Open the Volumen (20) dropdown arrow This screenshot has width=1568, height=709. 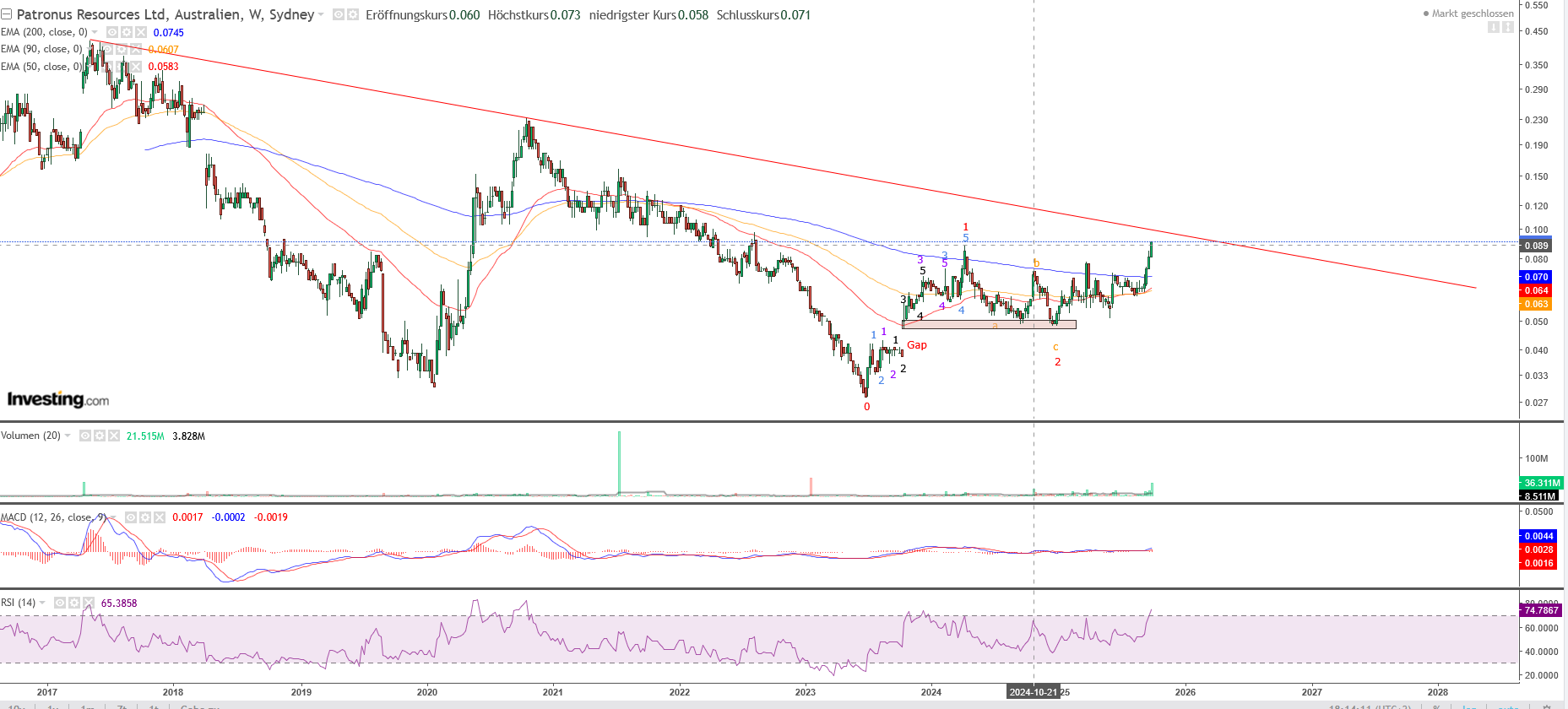click(x=68, y=436)
